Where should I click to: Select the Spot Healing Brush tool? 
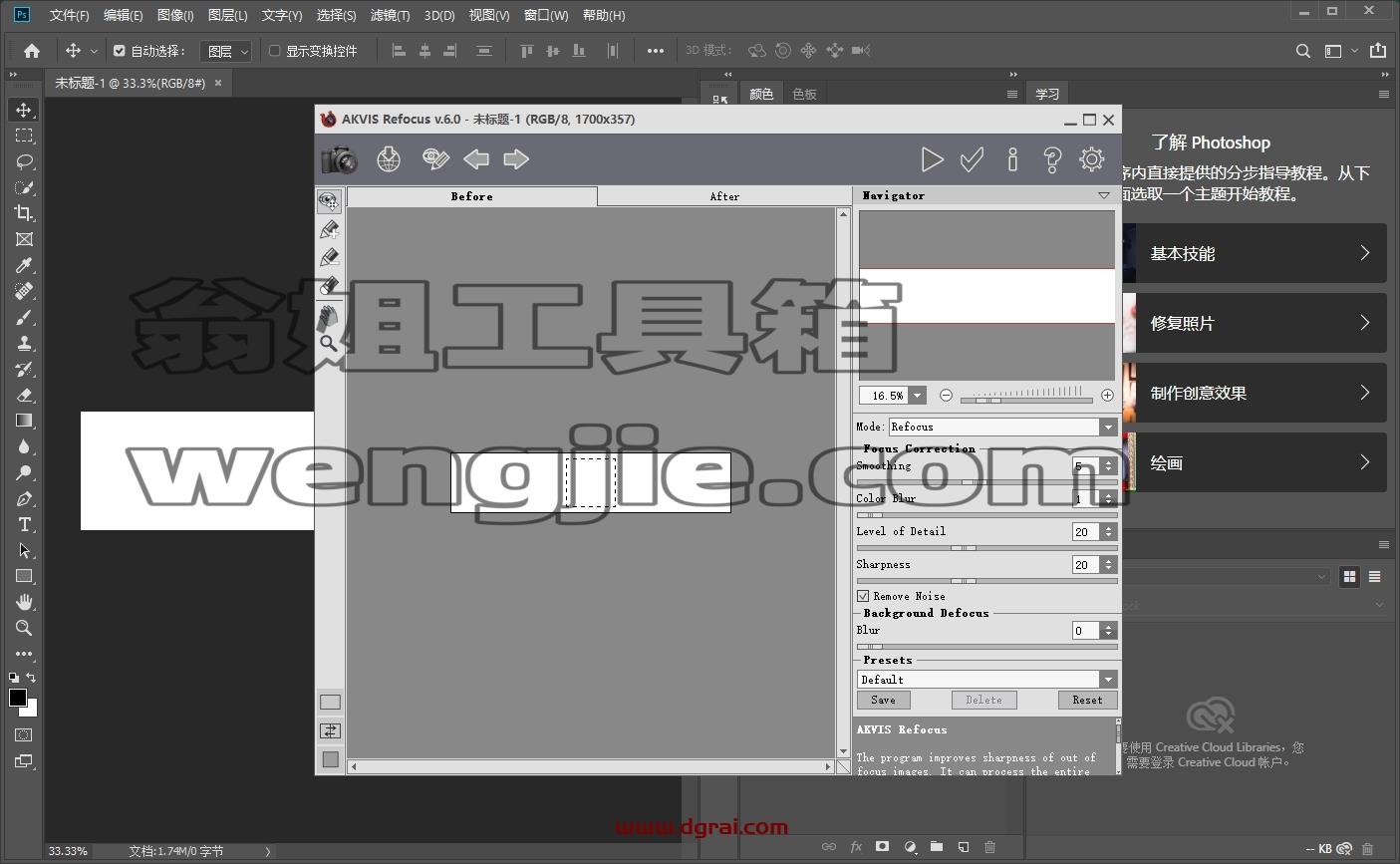coord(24,291)
